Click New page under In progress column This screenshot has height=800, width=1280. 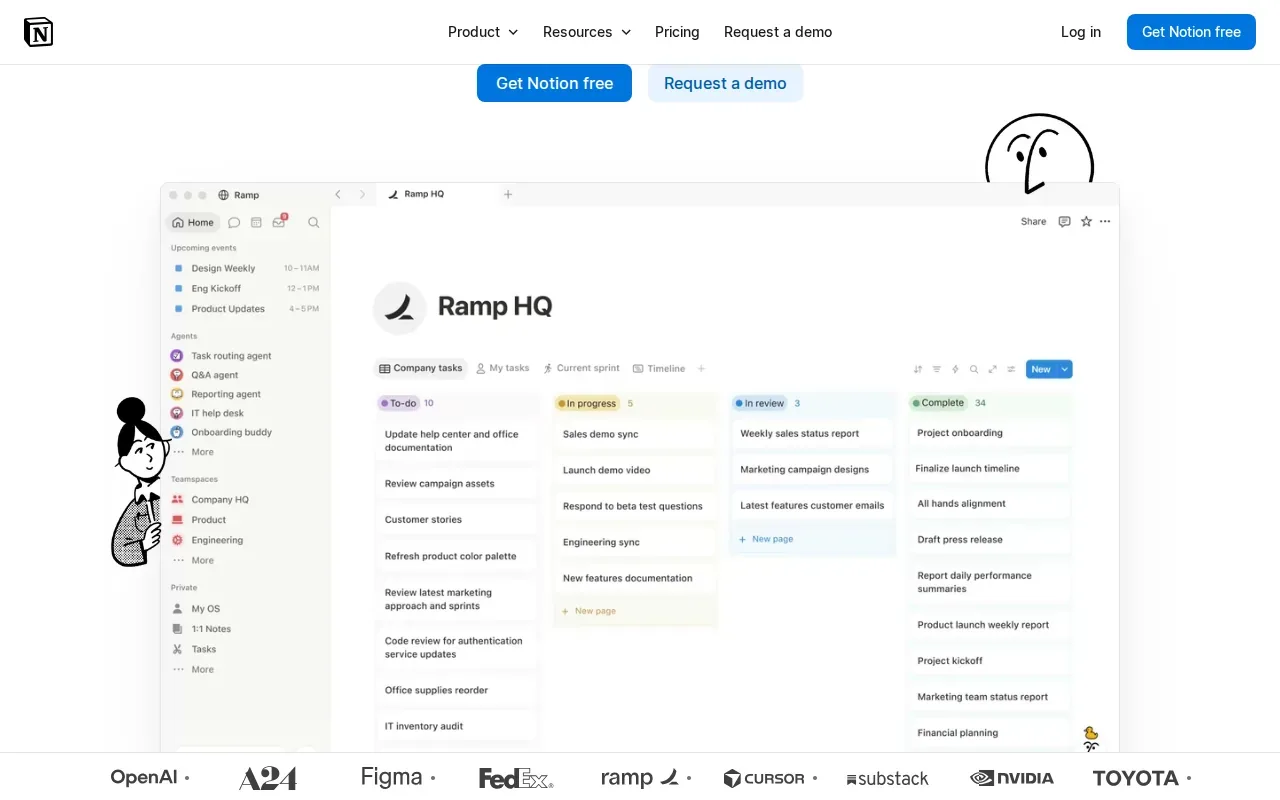[x=589, y=611]
